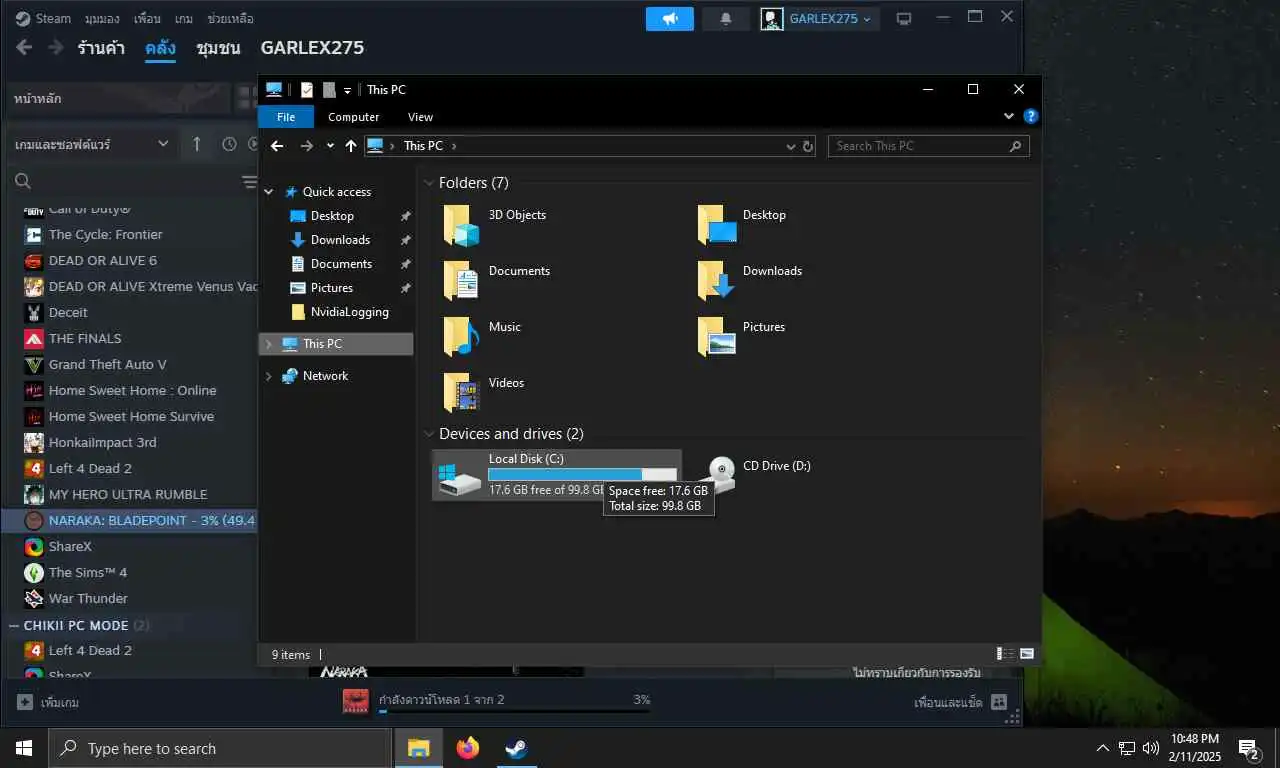Show hidden system tray icons
The height and width of the screenshot is (768, 1280).
click(x=1103, y=748)
